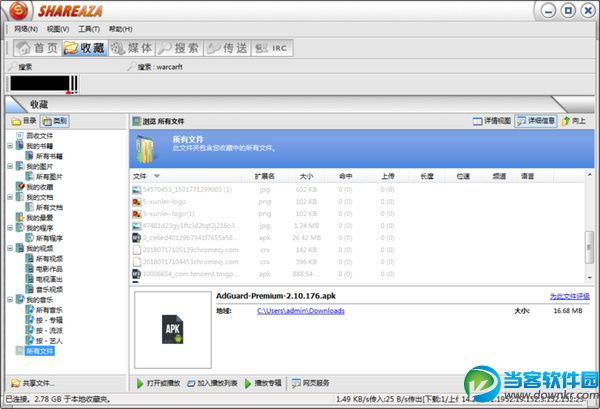Image resolution: width=600 pixels, height=409 pixels.
Task: Open 我的收藏 favorites folder icon
Action: (x=20, y=187)
